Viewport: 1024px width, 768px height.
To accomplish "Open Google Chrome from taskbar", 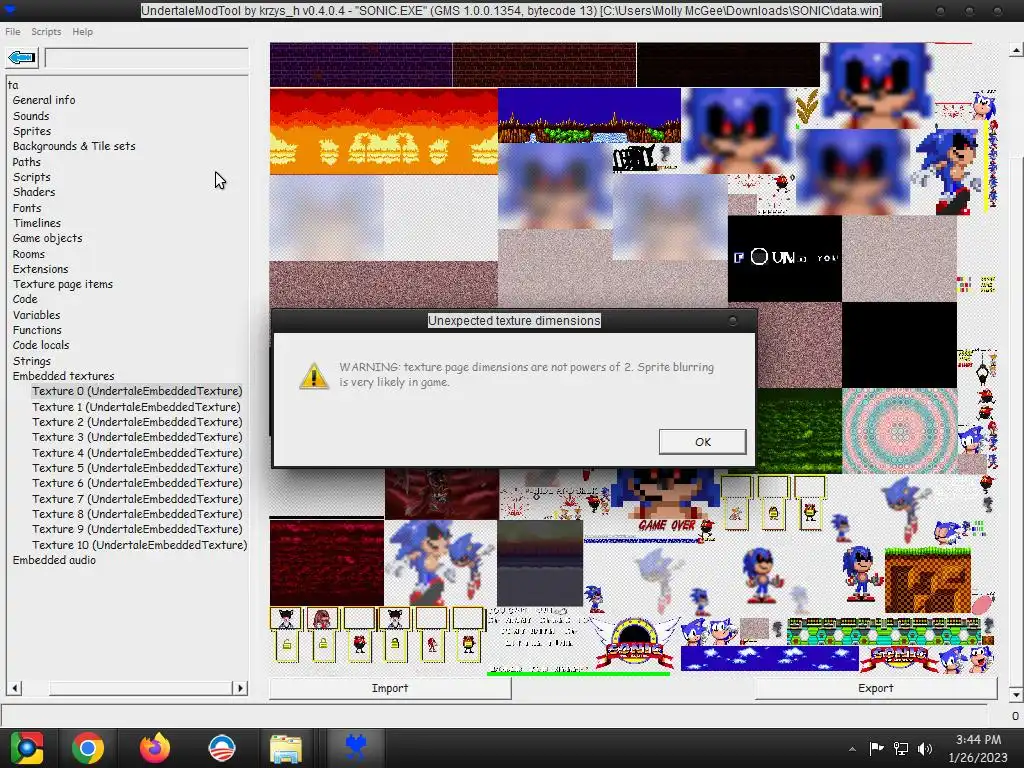I will (88, 748).
